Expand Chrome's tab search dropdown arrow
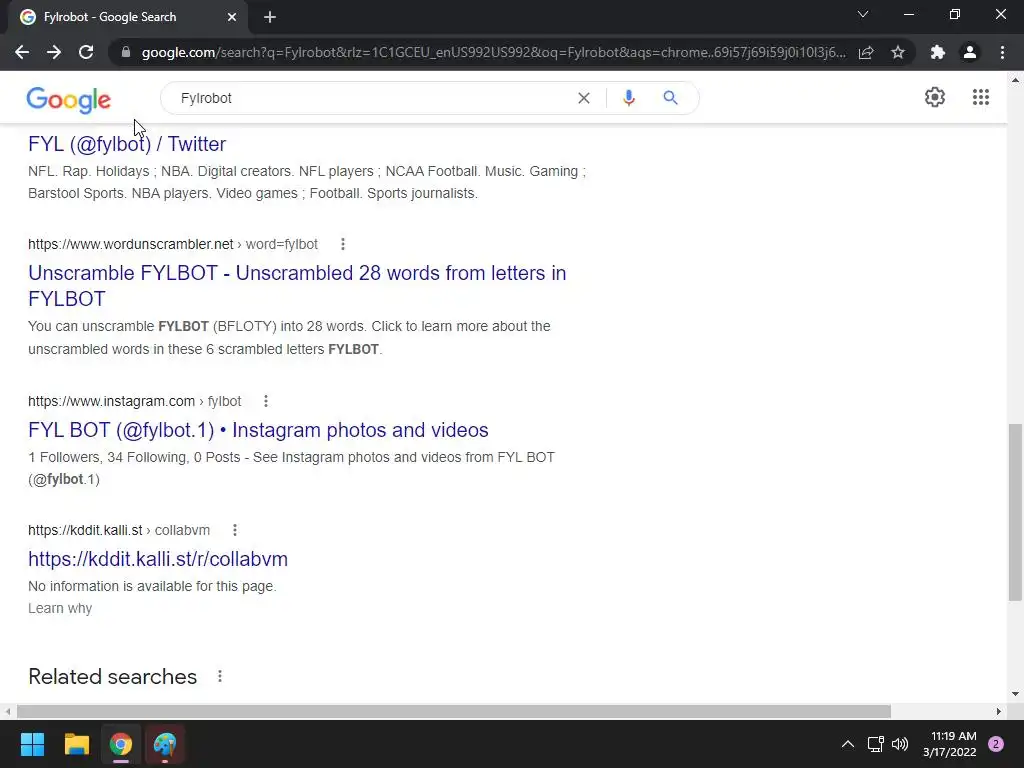1024x768 pixels. tap(863, 14)
